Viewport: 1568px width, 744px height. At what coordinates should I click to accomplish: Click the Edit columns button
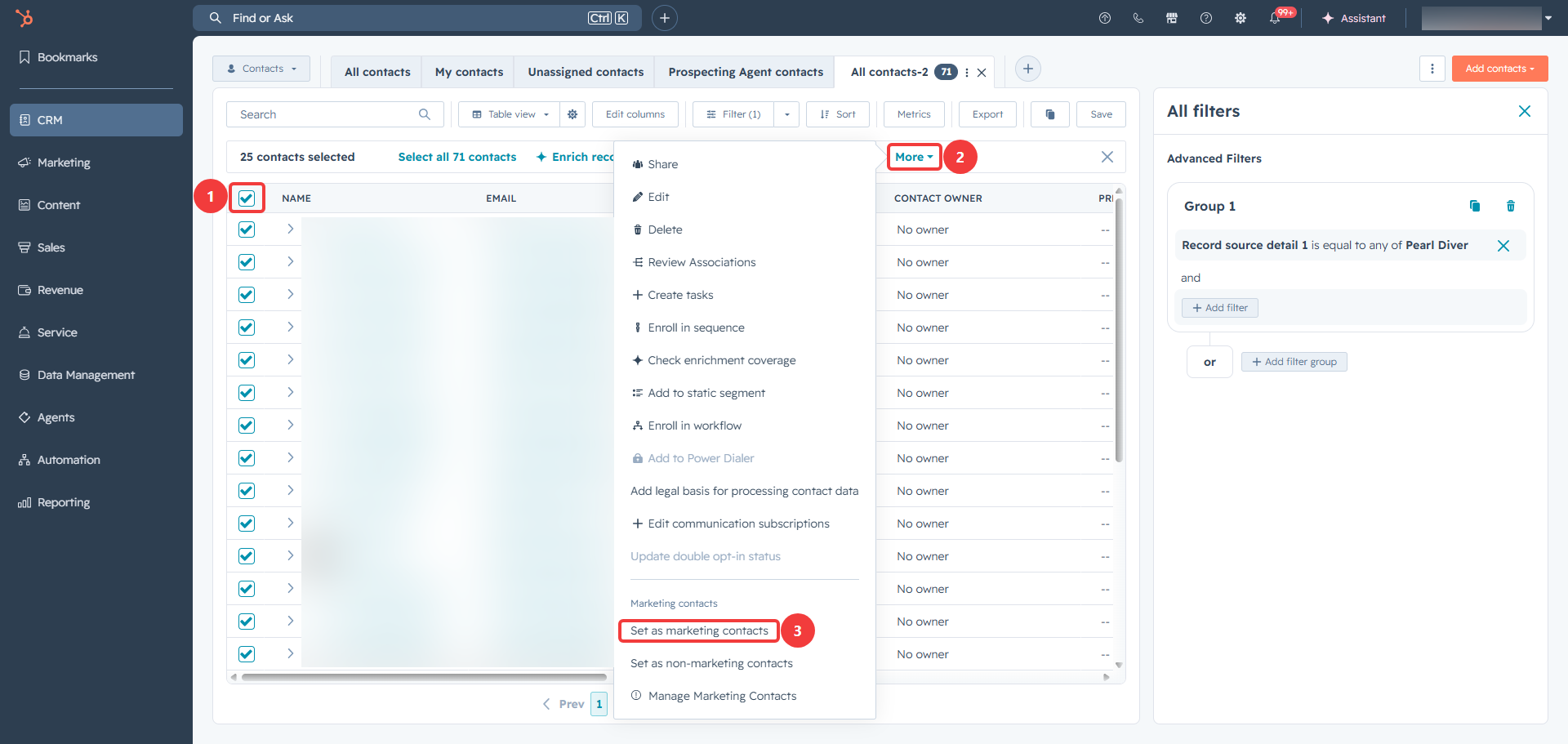tap(635, 114)
